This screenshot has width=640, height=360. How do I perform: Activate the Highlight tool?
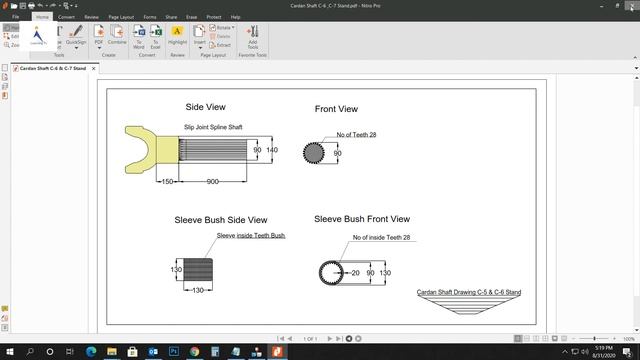pyautogui.click(x=177, y=35)
